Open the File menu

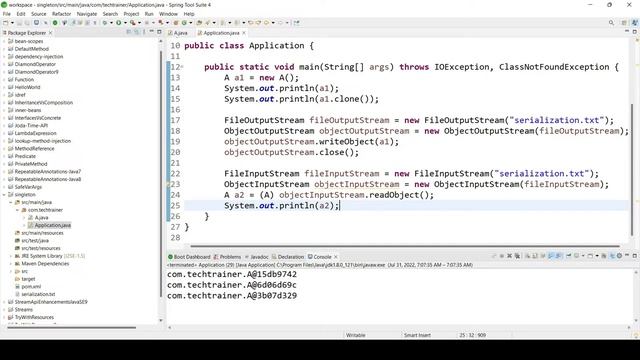7,14
